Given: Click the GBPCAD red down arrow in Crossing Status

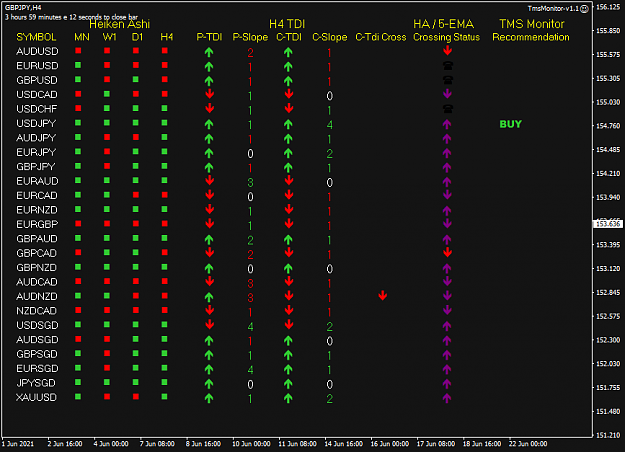Looking at the screenshot, I should 447,252.
